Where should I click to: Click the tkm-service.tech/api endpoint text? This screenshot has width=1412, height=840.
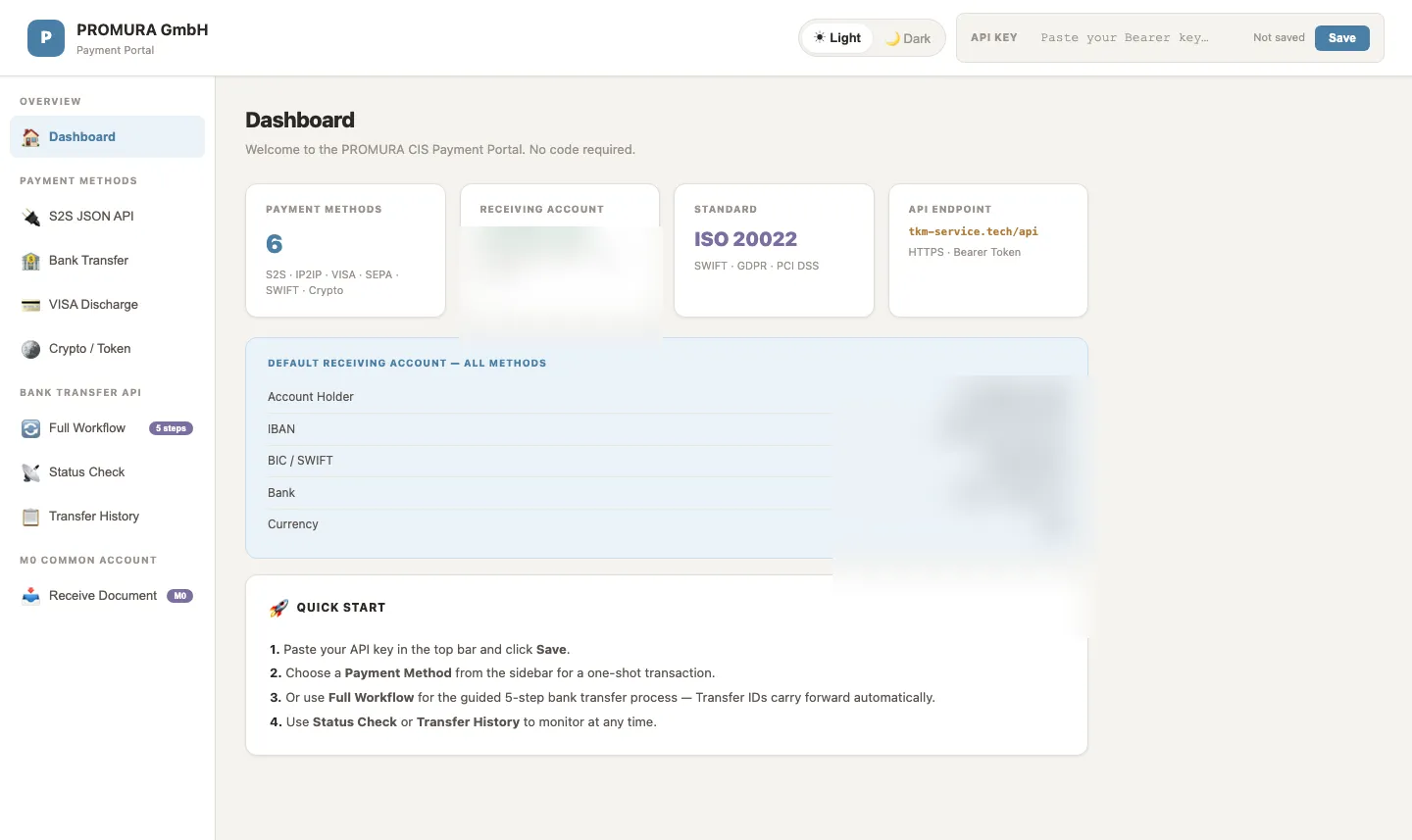point(973,232)
